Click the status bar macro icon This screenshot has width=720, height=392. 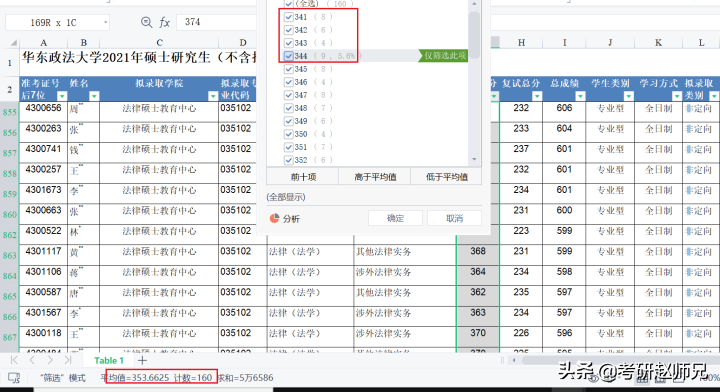(x=14, y=378)
